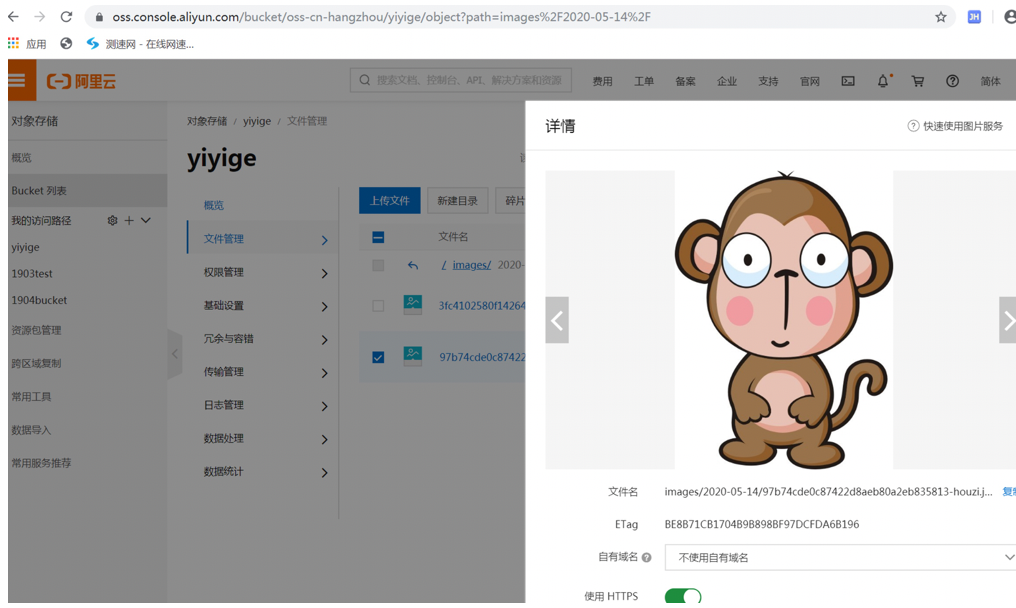Select 1903test bucket in sidebar
Image resolution: width=1016 pixels, height=608 pixels.
click(x=32, y=274)
